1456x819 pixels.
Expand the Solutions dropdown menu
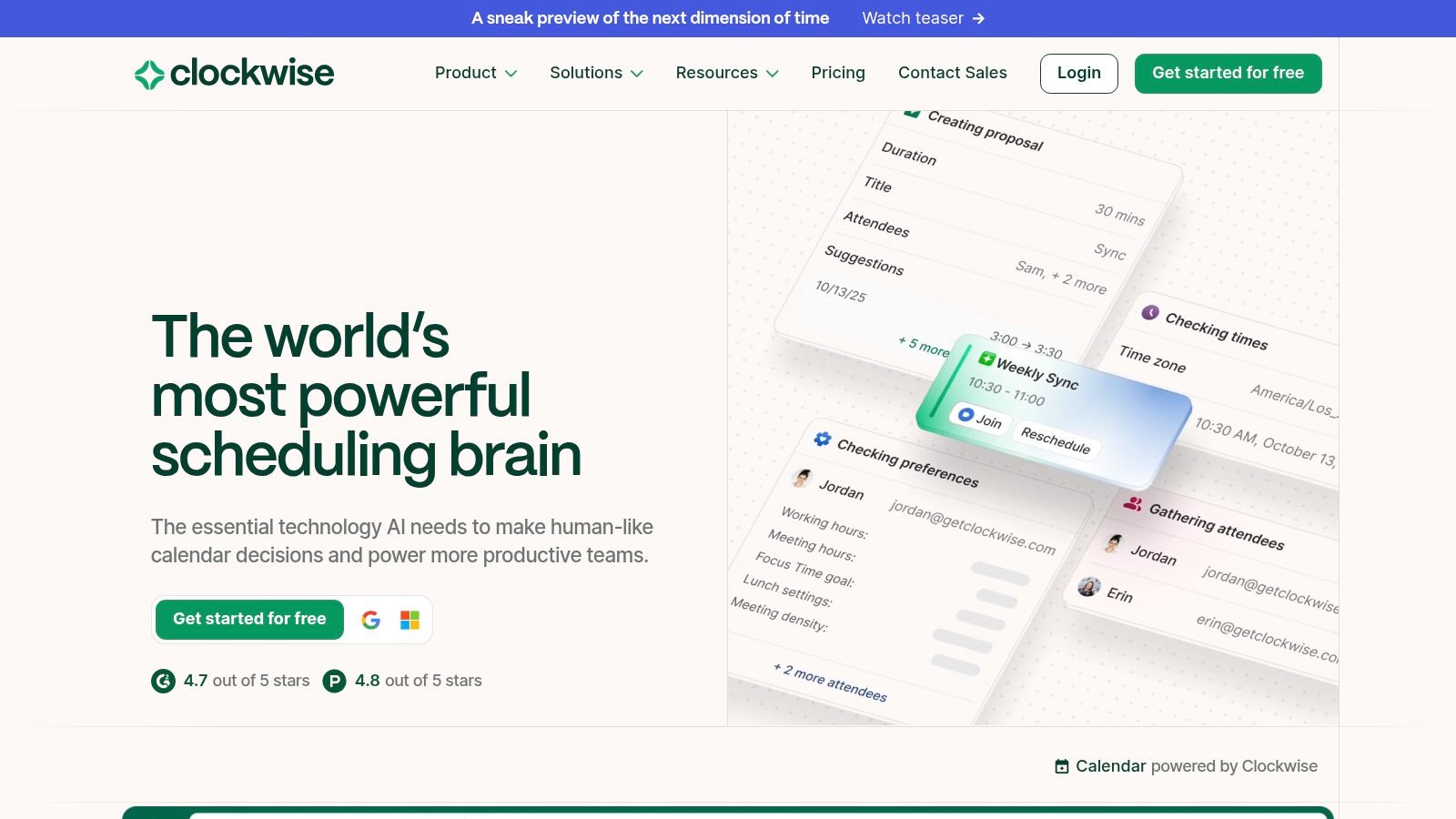coord(596,73)
